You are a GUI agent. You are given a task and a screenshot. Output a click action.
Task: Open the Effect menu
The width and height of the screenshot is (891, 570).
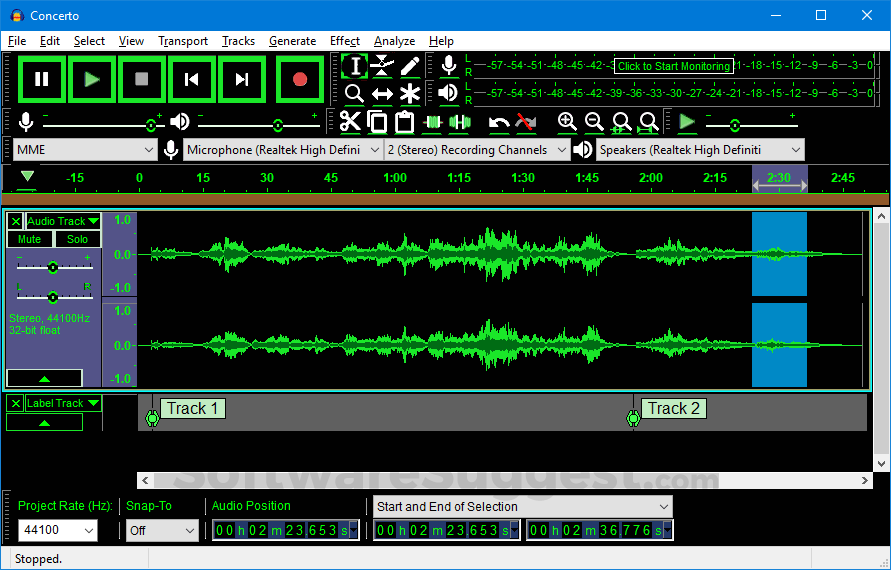coord(344,41)
